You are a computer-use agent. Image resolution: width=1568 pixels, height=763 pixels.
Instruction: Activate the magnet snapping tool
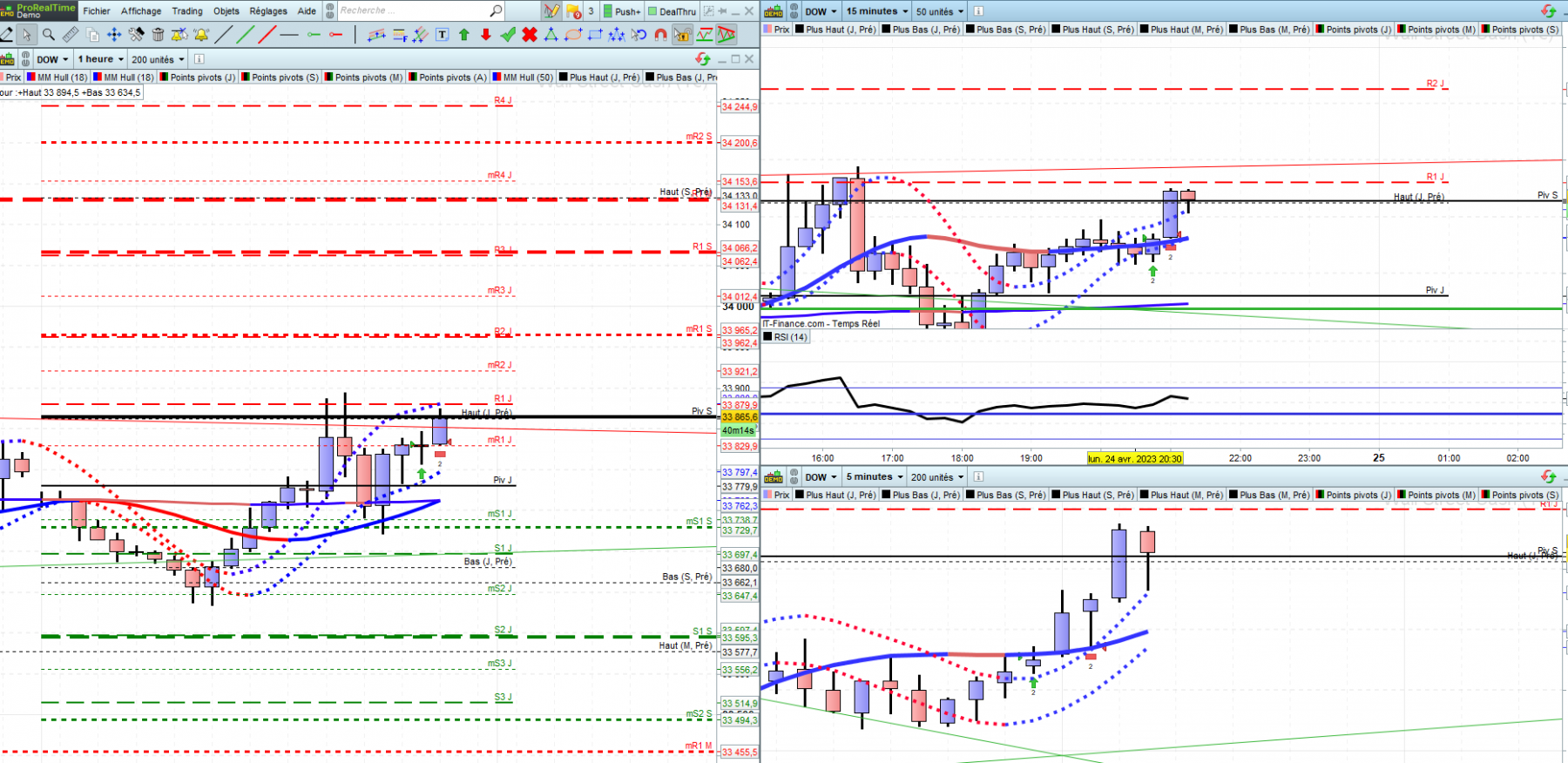coord(660,35)
